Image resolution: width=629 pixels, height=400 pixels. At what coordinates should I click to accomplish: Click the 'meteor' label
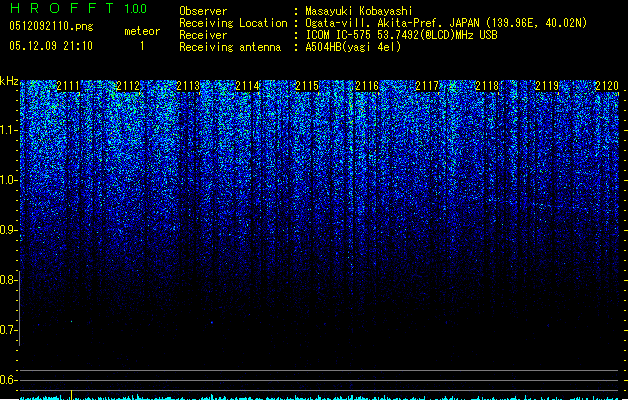point(142,31)
